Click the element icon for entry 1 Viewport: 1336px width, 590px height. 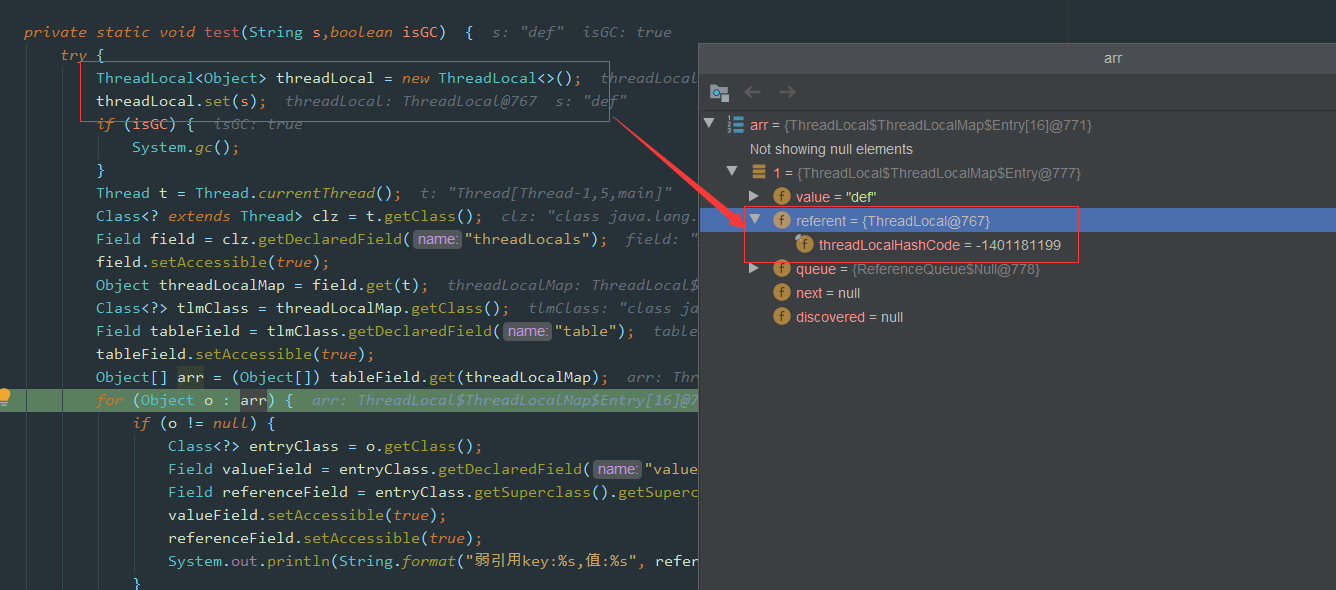click(x=759, y=173)
